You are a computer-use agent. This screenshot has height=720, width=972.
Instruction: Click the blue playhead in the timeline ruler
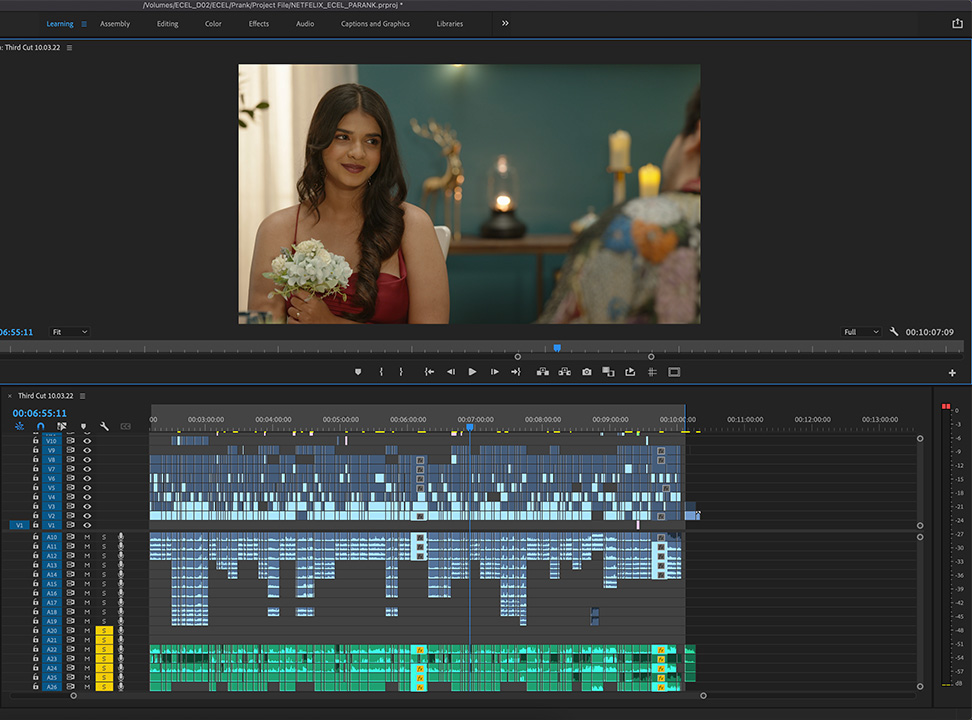tap(470, 427)
